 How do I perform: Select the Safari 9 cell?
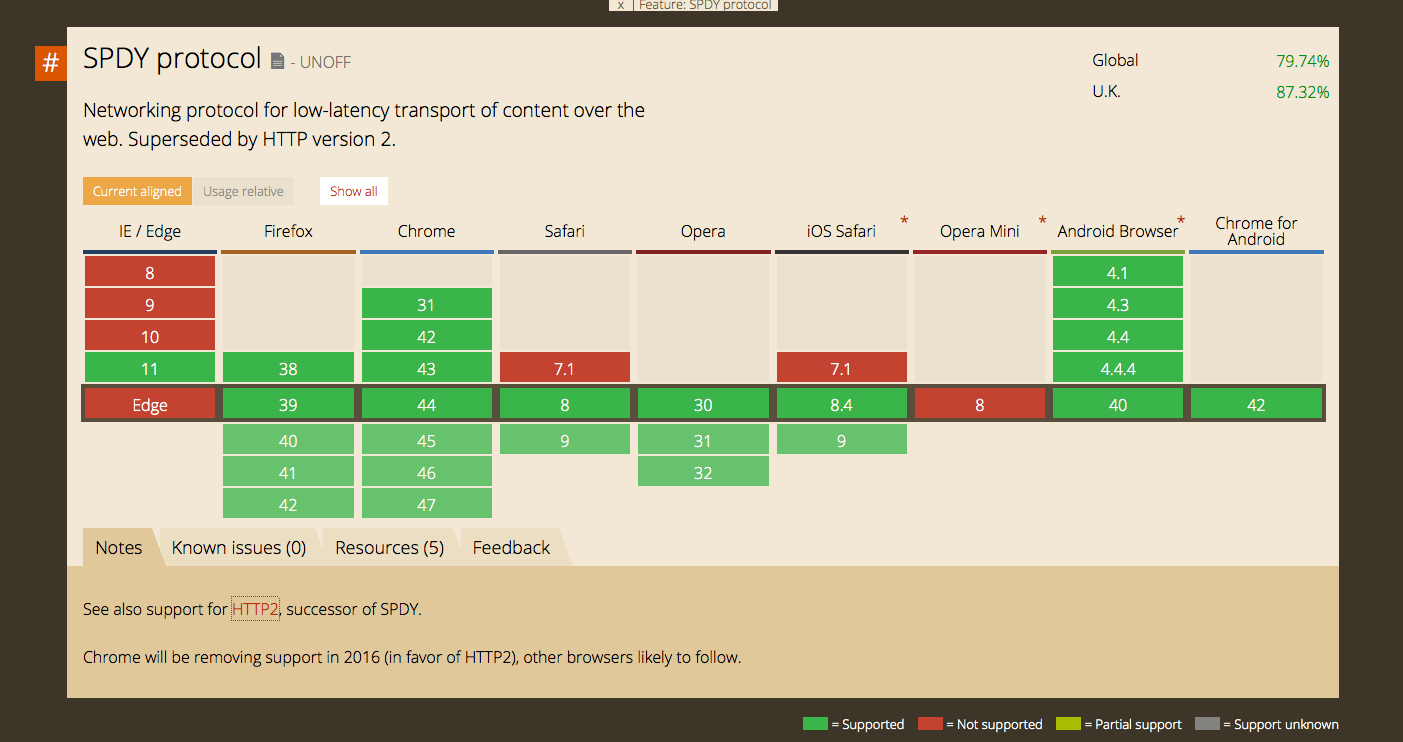[565, 440]
